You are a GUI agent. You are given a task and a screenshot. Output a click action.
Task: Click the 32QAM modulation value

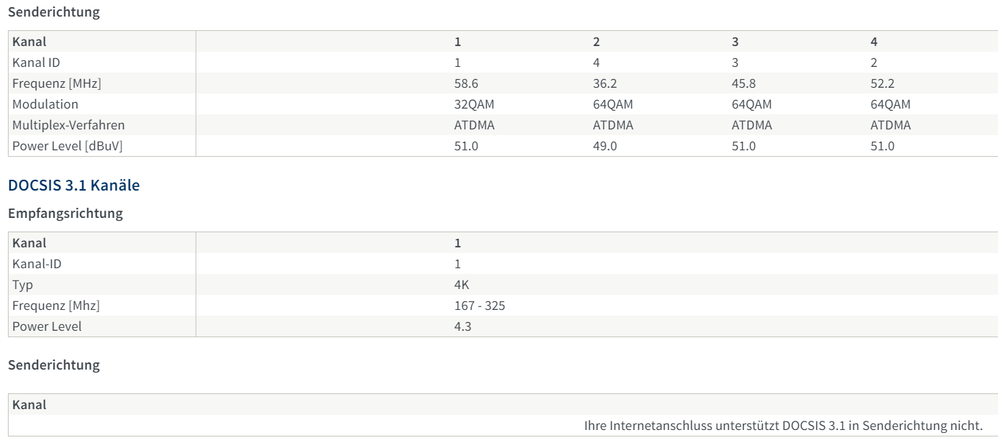coord(474,104)
